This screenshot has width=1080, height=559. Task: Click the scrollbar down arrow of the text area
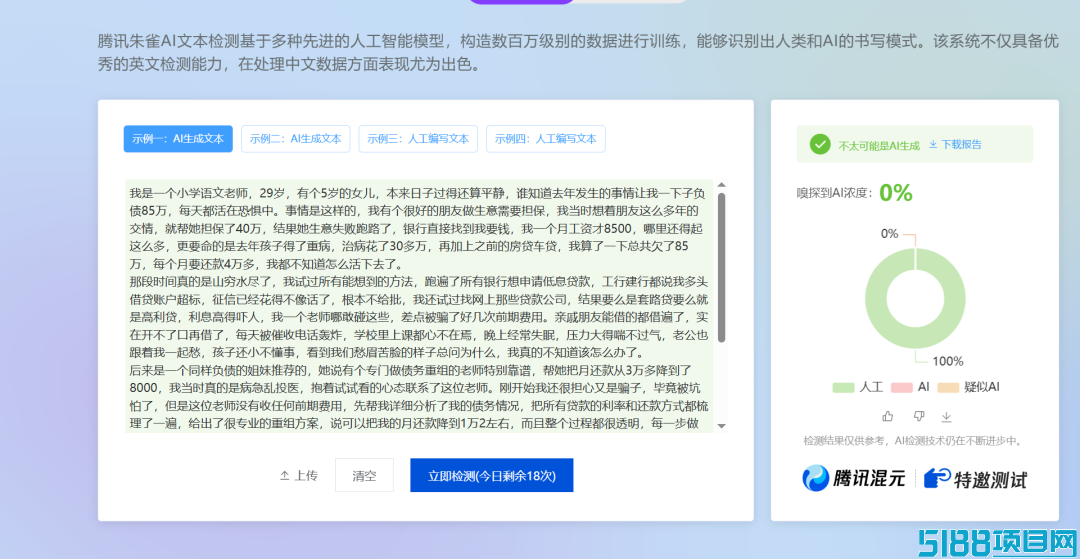[x=721, y=426]
